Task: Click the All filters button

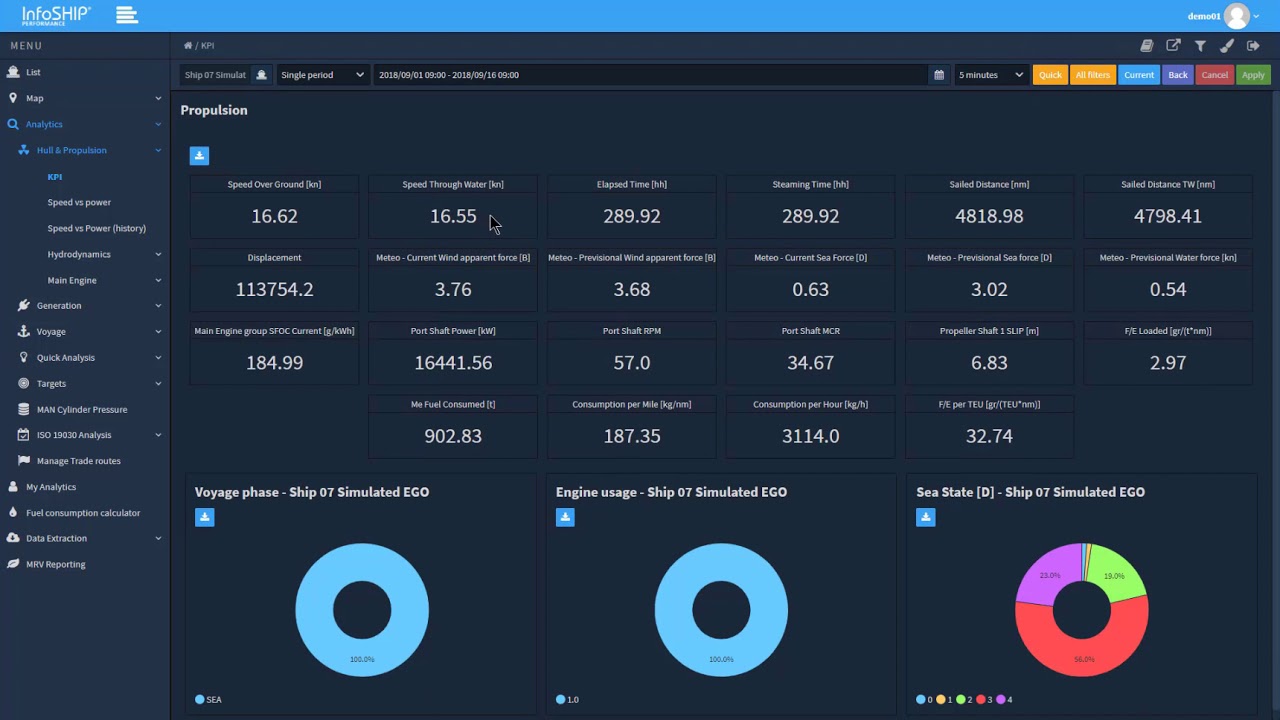Action: coord(1092,75)
